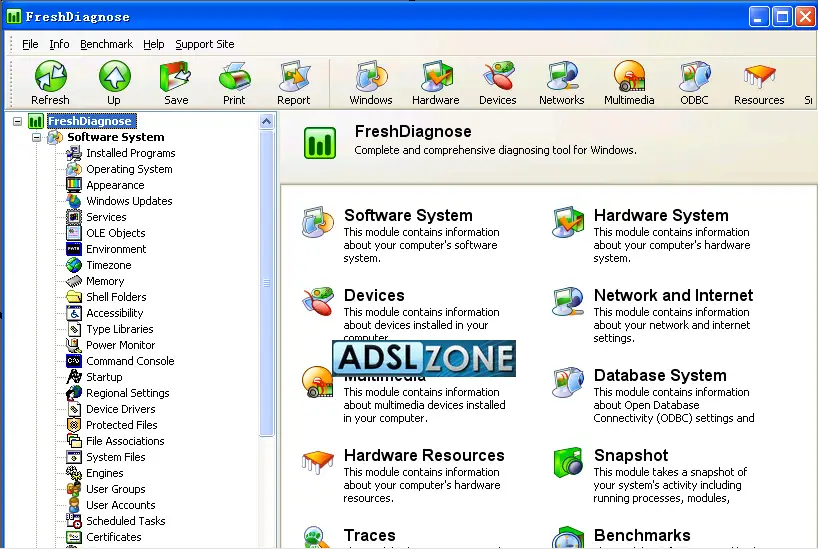
Task: Open the Info menu
Action: [59, 44]
